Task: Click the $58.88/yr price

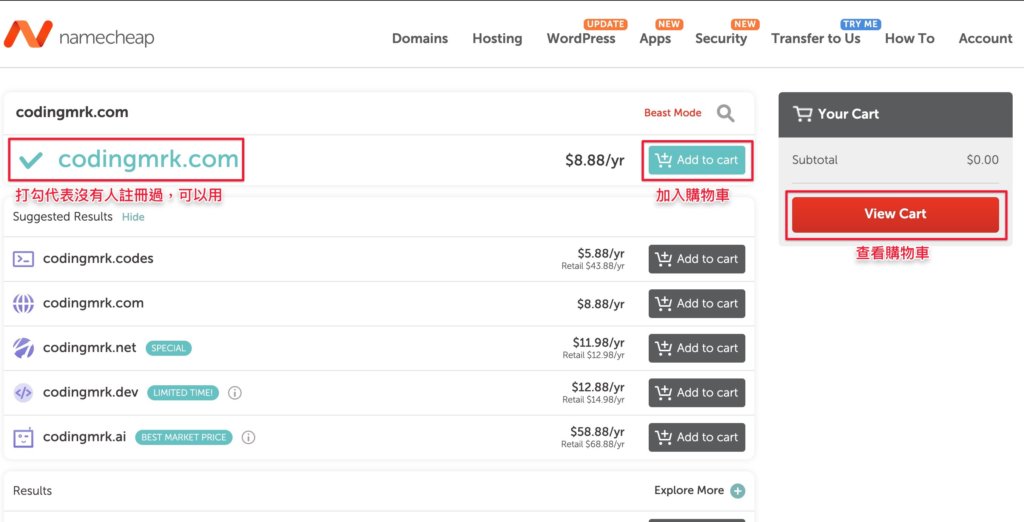Action: (598, 432)
